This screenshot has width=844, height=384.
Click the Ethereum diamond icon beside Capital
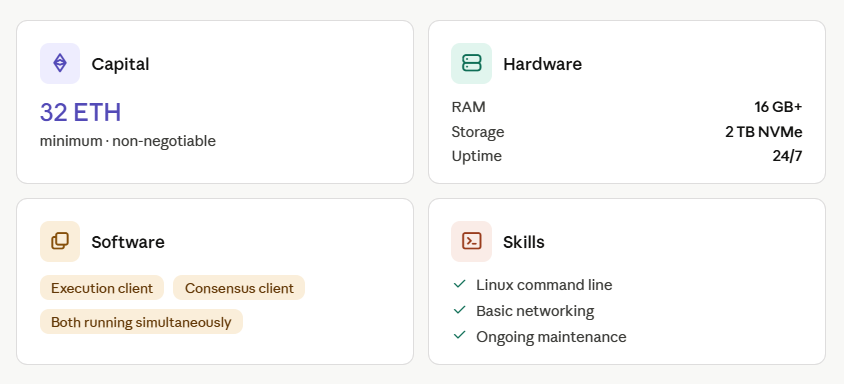click(60, 64)
